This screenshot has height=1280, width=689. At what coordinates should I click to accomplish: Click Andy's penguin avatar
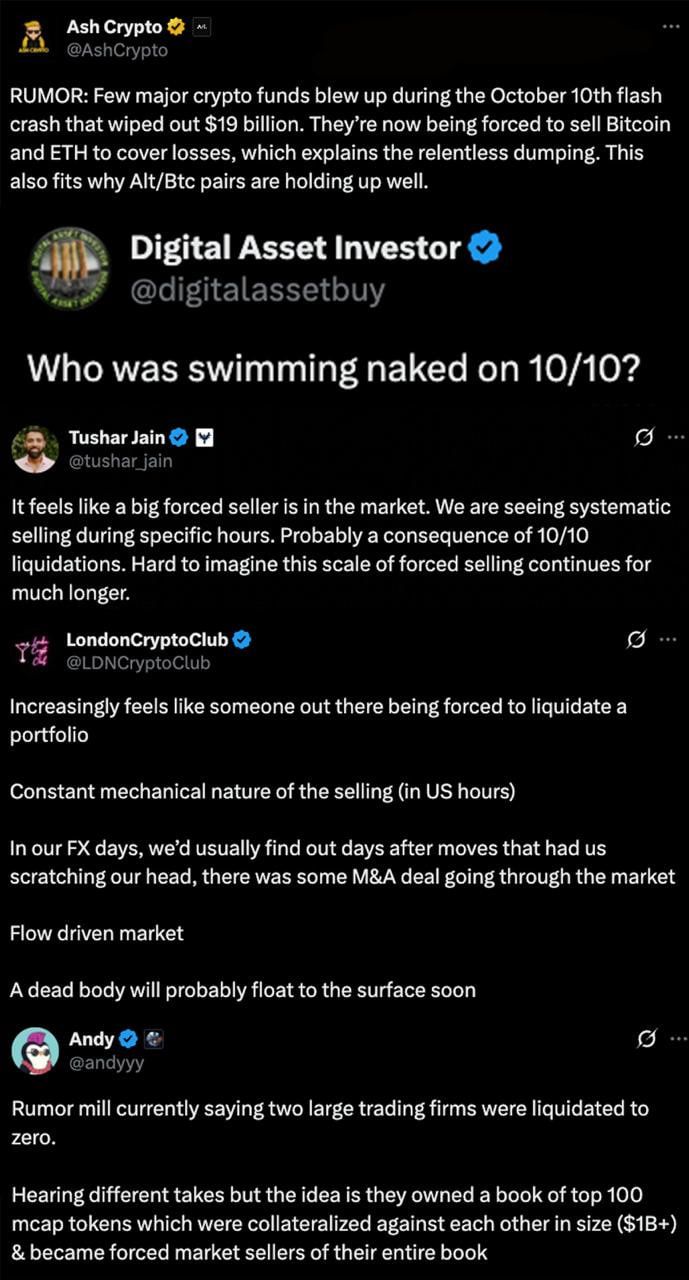pos(35,1049)
